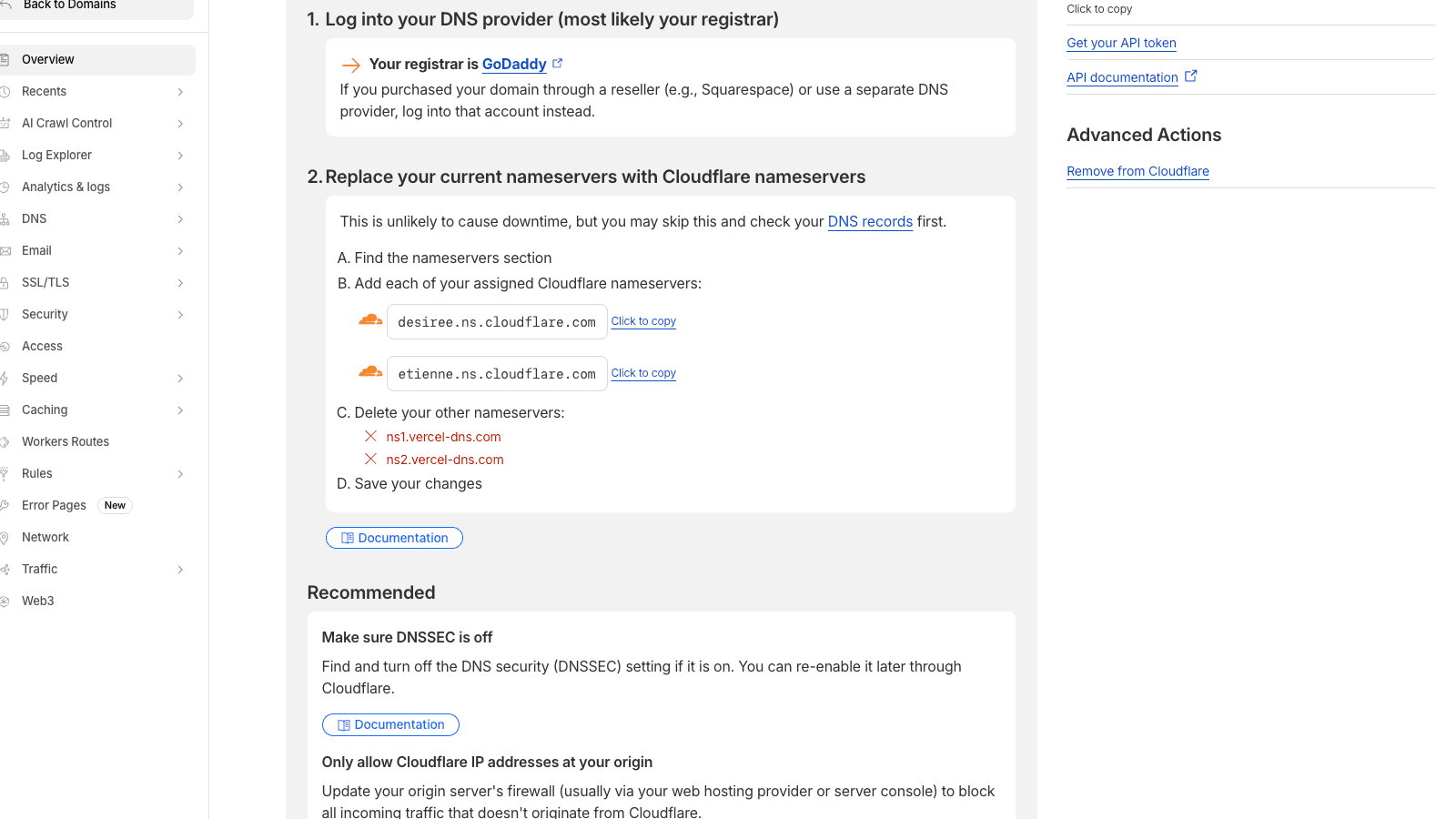1456x819 pixels.
Task: Open Documentation button under nameserver steps
Action: pyautogui.click(x=394, y=538)
